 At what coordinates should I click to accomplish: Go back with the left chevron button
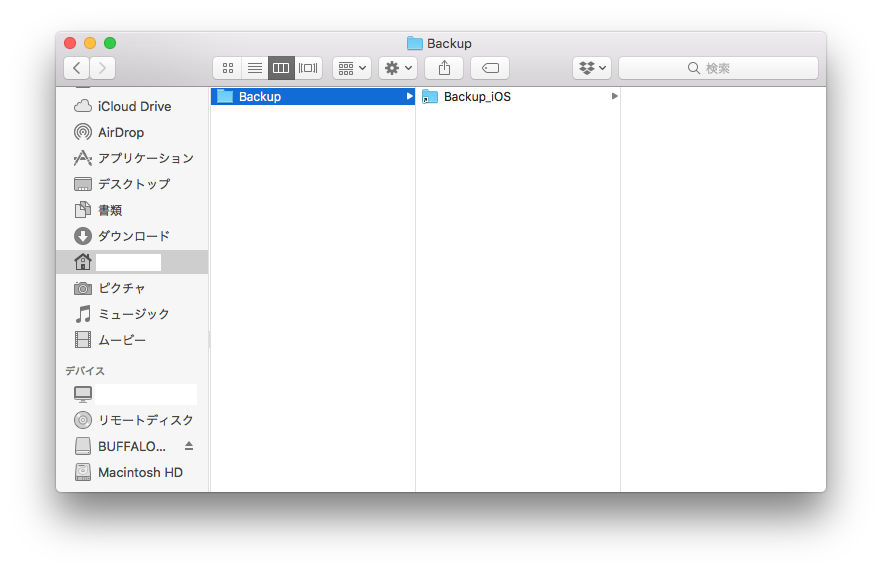click(x=76, y=68)
